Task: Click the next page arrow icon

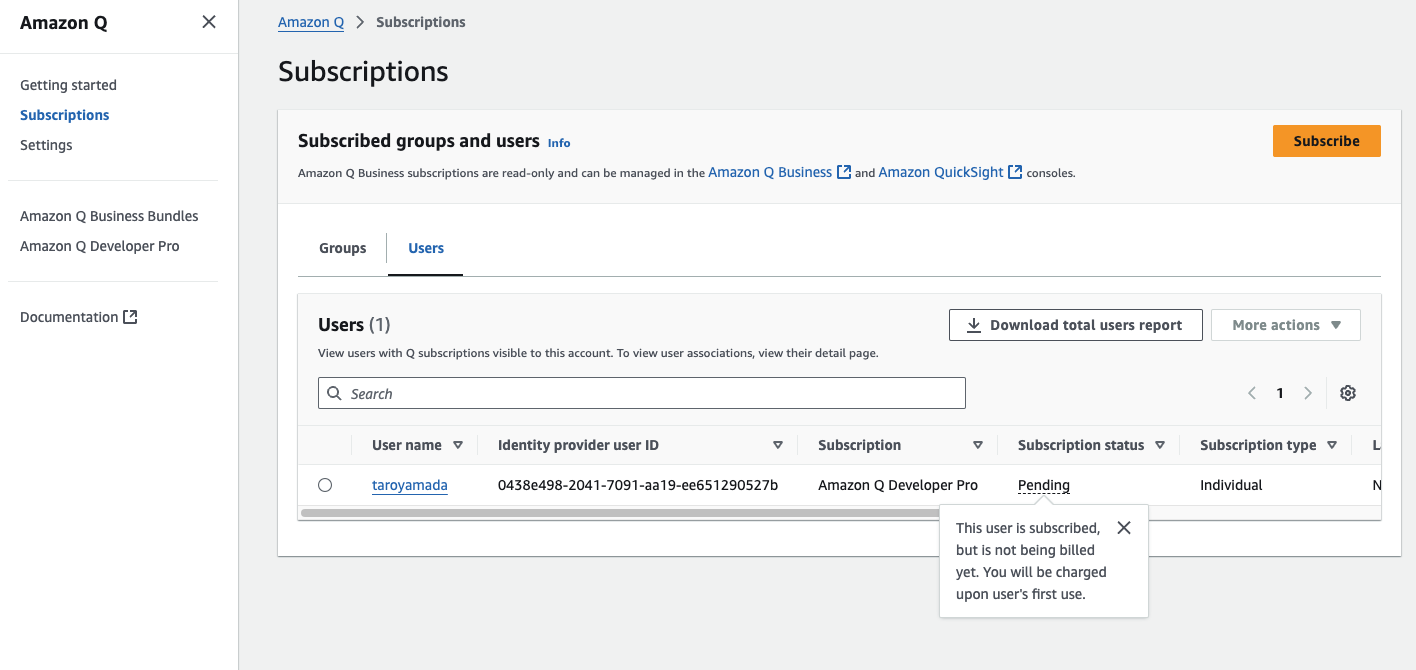Action: [x=1308, y=392]
